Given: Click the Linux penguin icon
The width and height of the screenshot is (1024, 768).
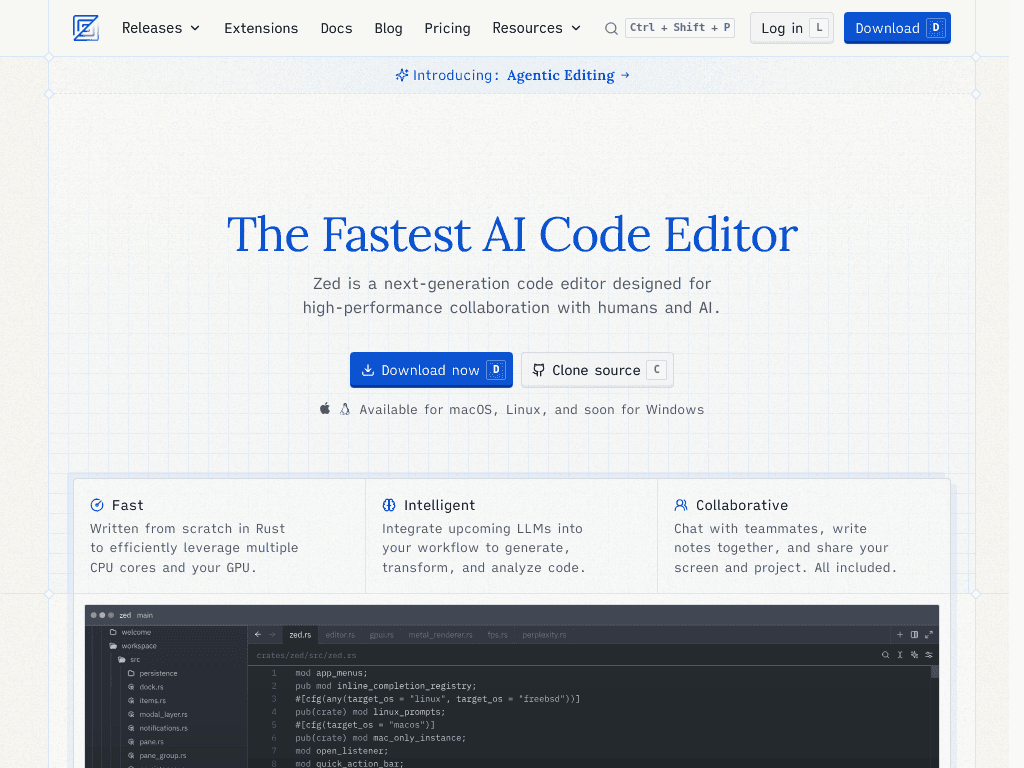Looking at the screenshot, I should point(345,409).
